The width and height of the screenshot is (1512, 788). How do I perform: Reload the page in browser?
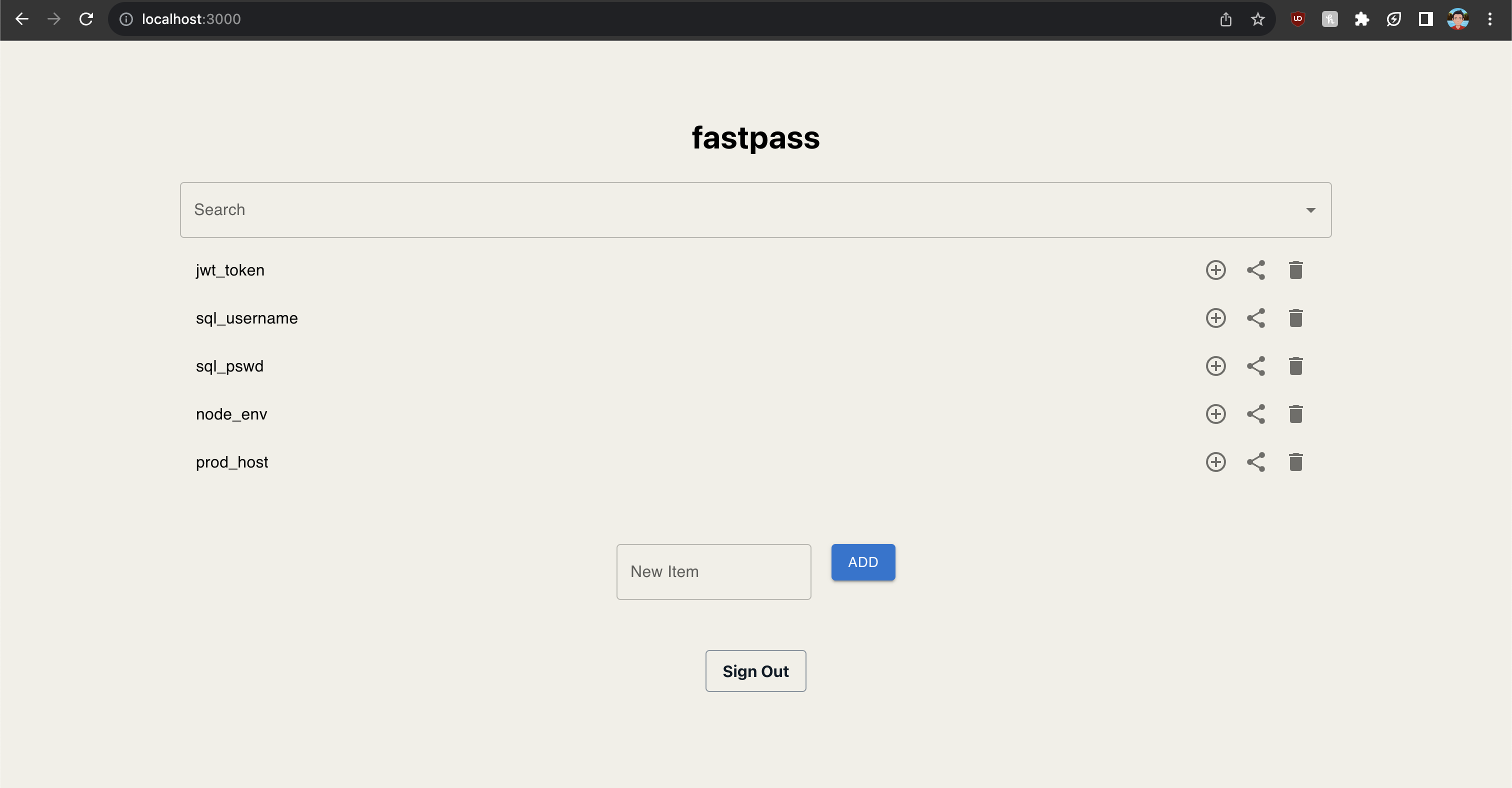coord(86,19)
